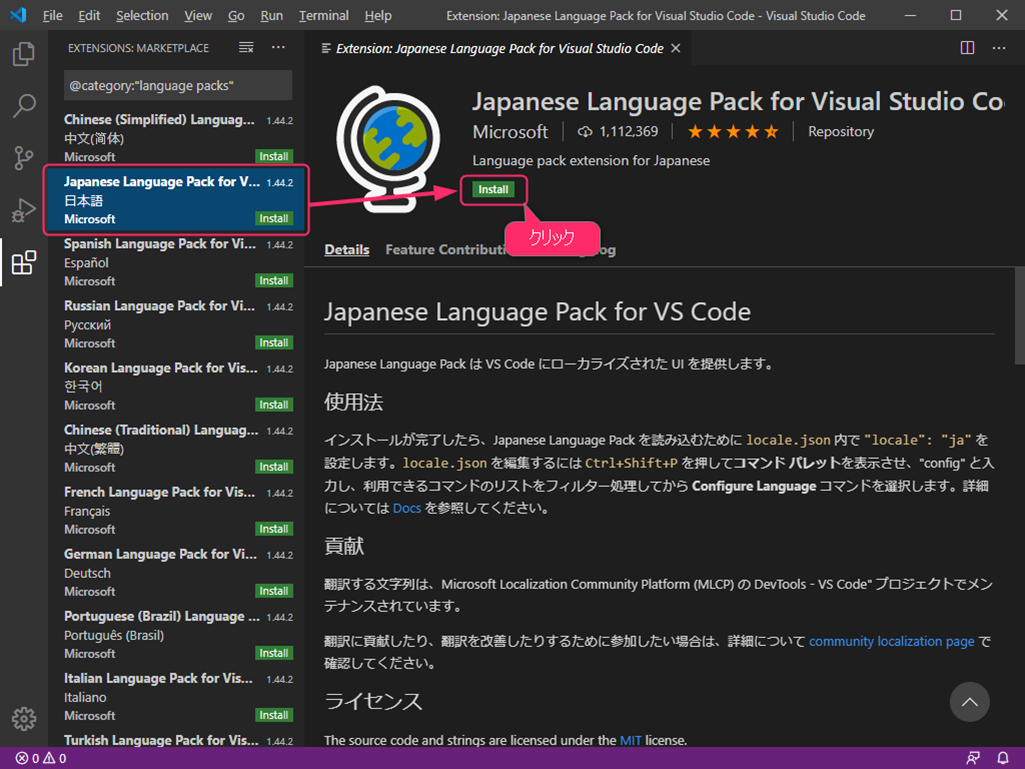Install the Russian Language Pack
The height and width of the screenshot is (769, 1025).
(274, 343)
